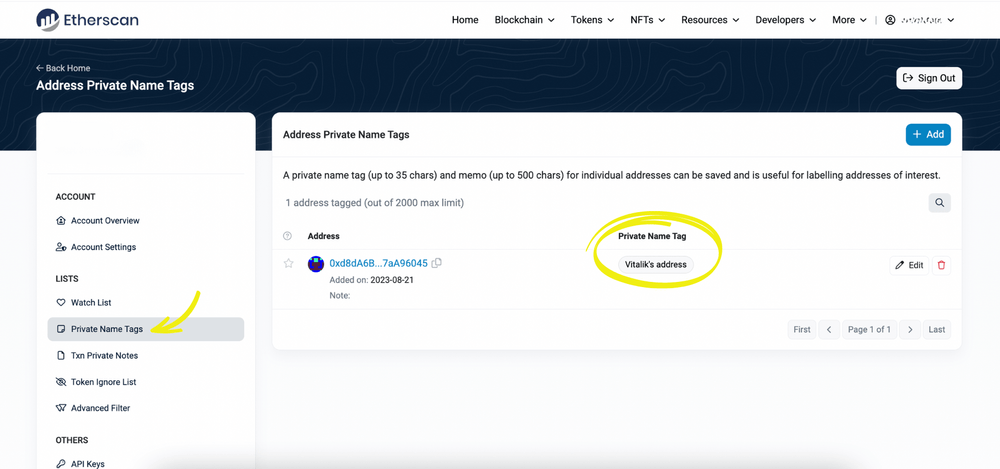Click the Etherscan logo
Image resolution: width=1000 pixels, height=469 pixels.
[87, 20]
